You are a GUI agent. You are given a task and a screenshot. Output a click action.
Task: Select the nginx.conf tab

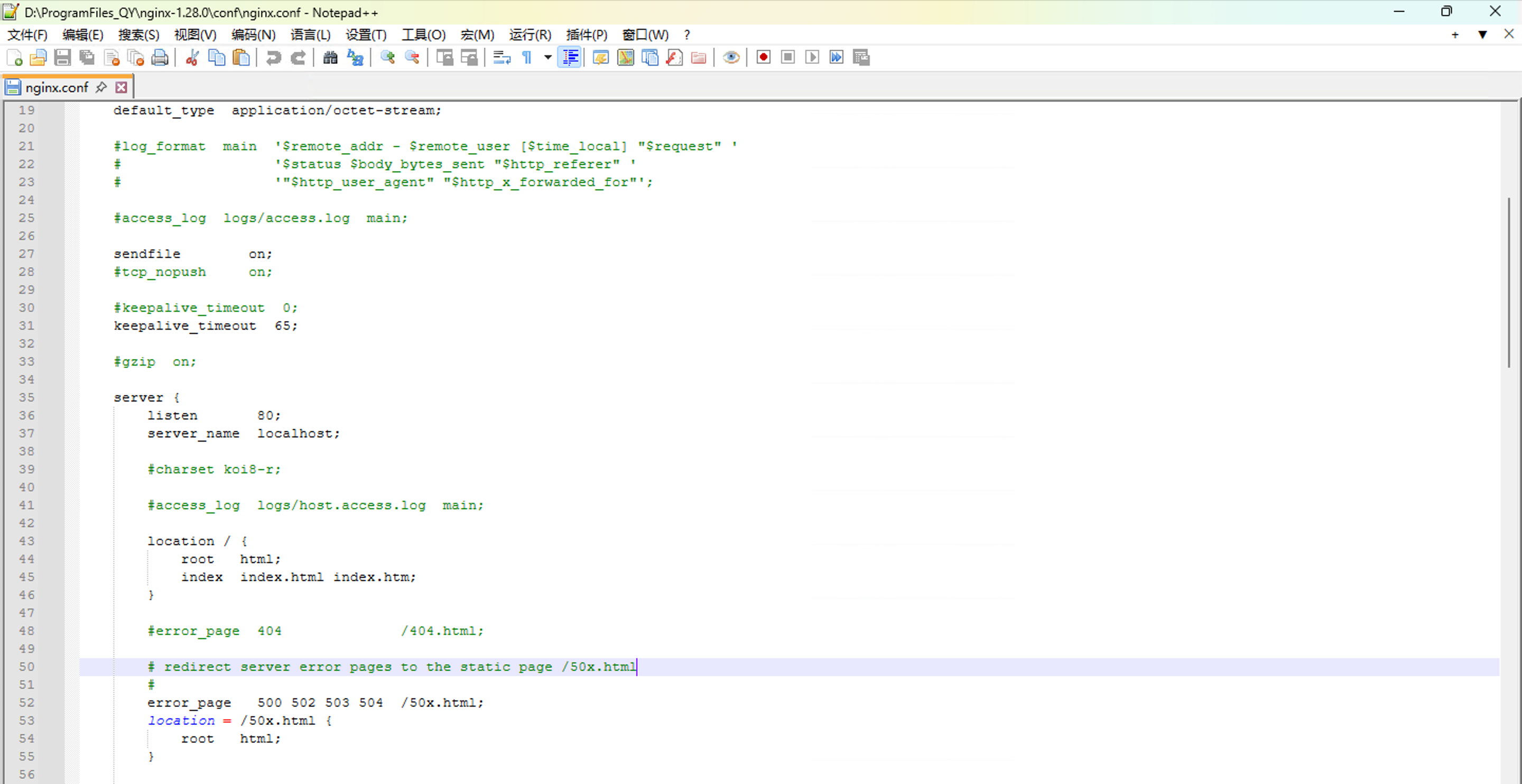[57, 88]
